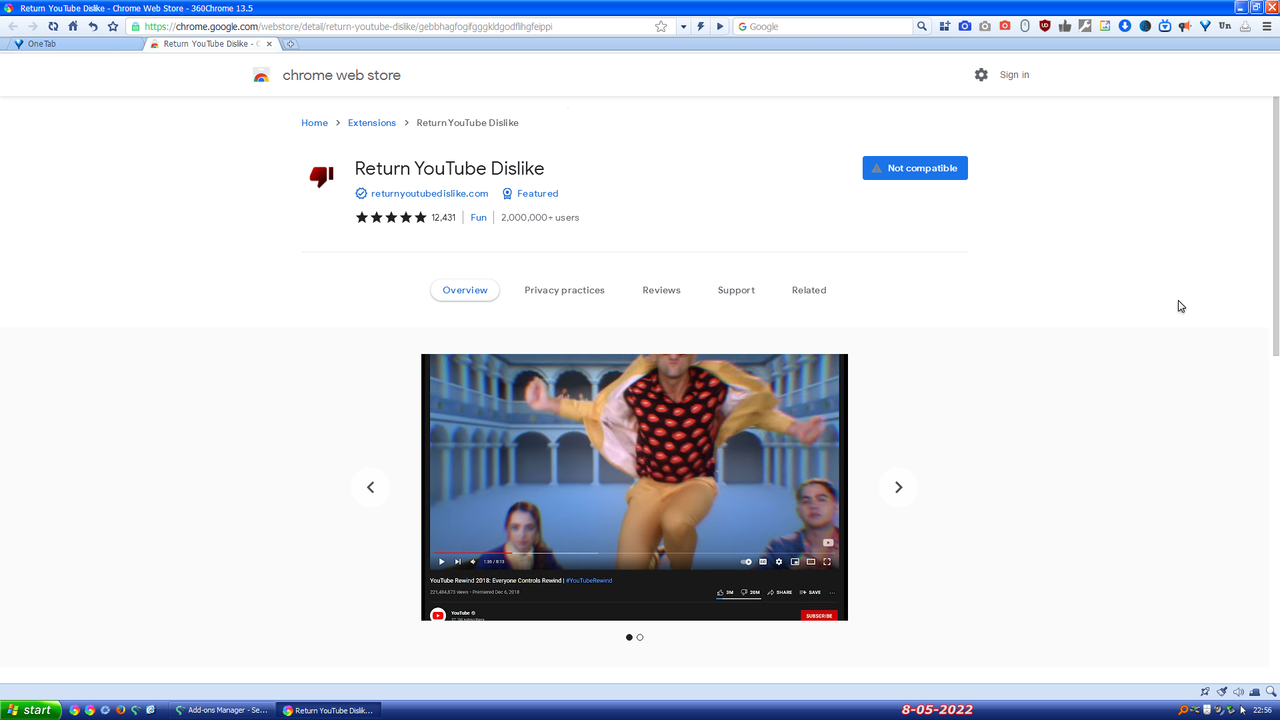Open the Extensions breadcrumb link
Screen dimensions: 1280x720
click(372, 123)
